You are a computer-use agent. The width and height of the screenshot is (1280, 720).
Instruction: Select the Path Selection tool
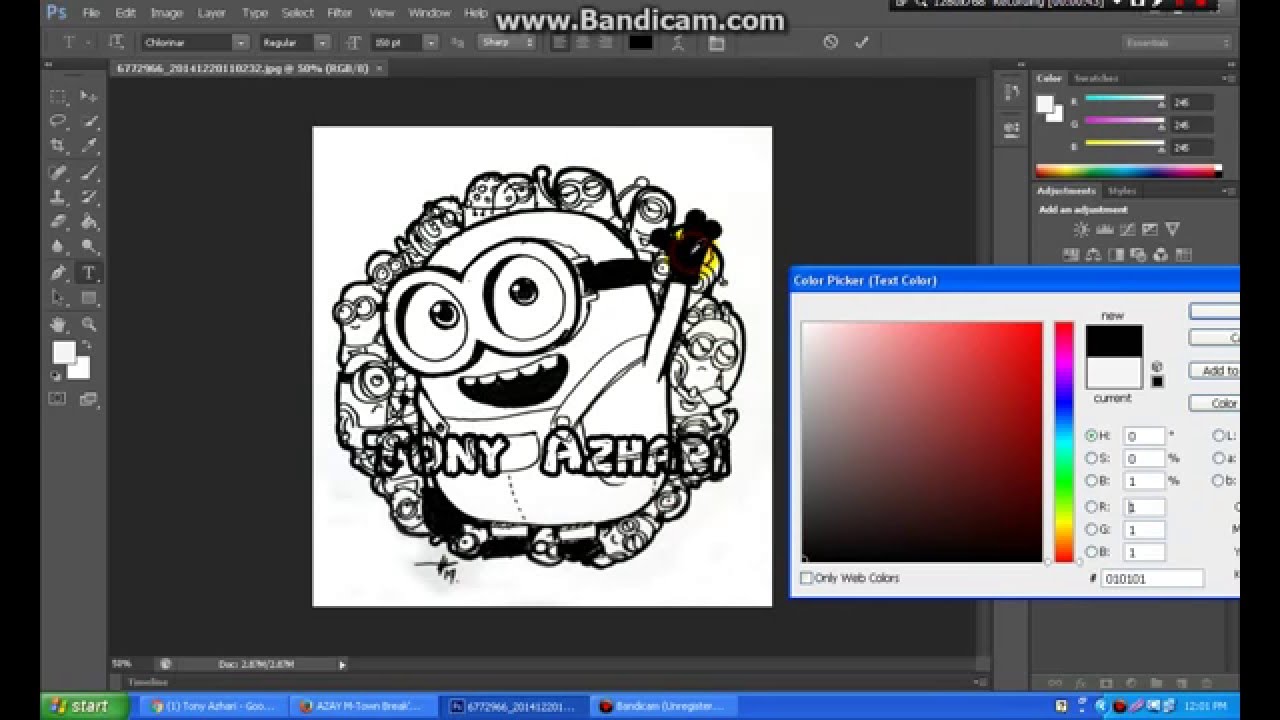click(x=58, y=298)
